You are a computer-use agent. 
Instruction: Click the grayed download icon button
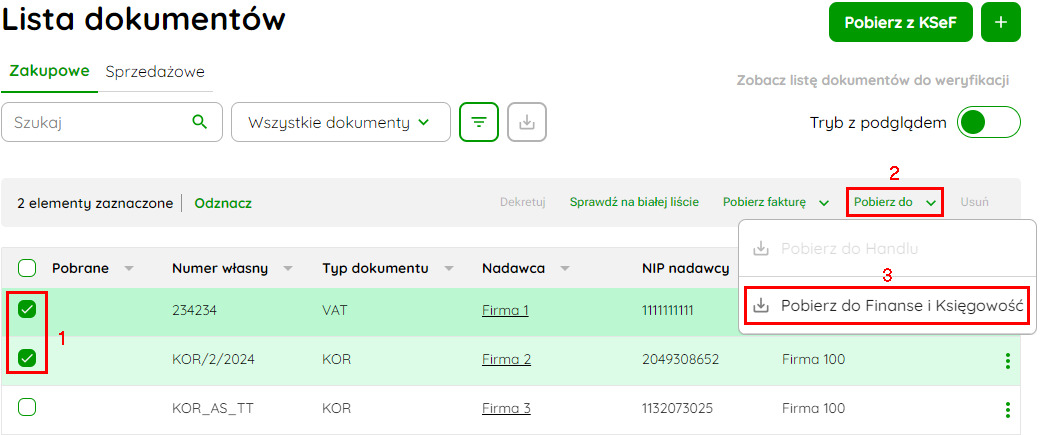(527, 122)
